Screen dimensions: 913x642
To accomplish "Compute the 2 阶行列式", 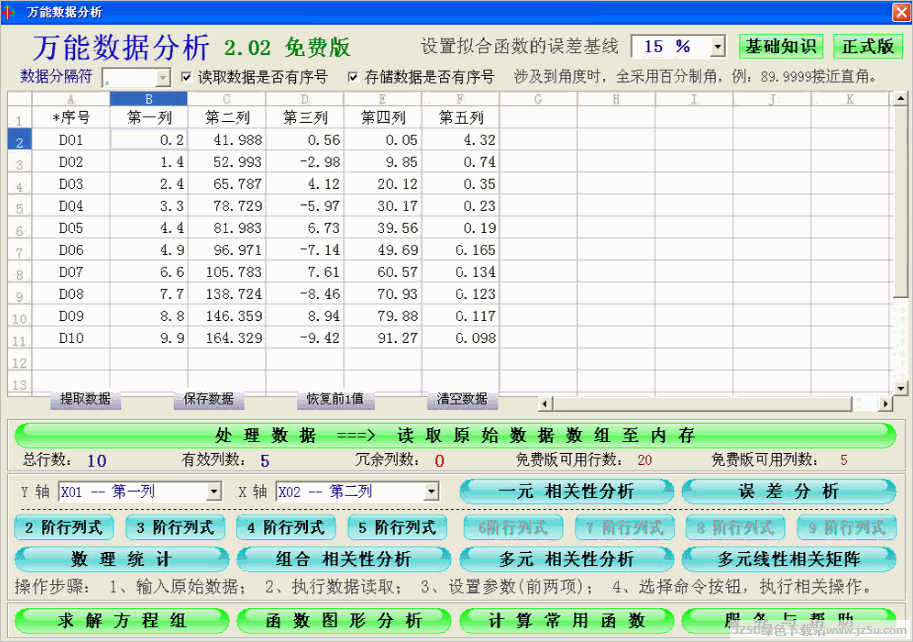I will coord(64,528).
